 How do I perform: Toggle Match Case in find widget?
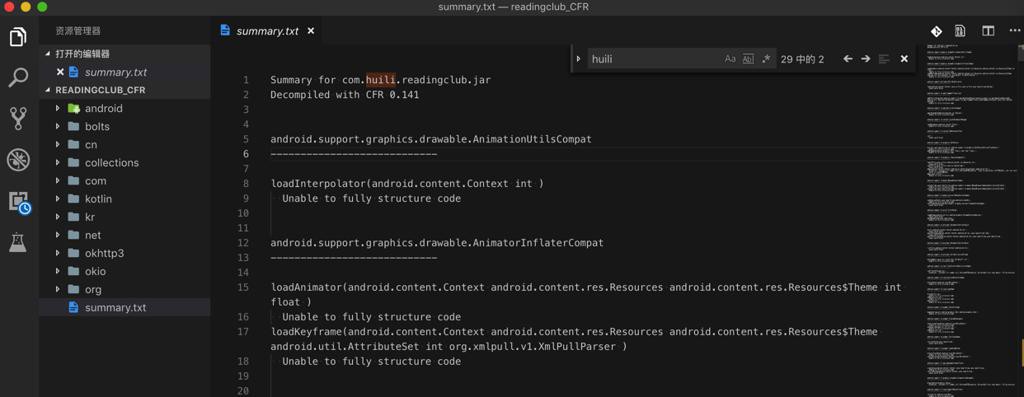[x=730, y=59]
